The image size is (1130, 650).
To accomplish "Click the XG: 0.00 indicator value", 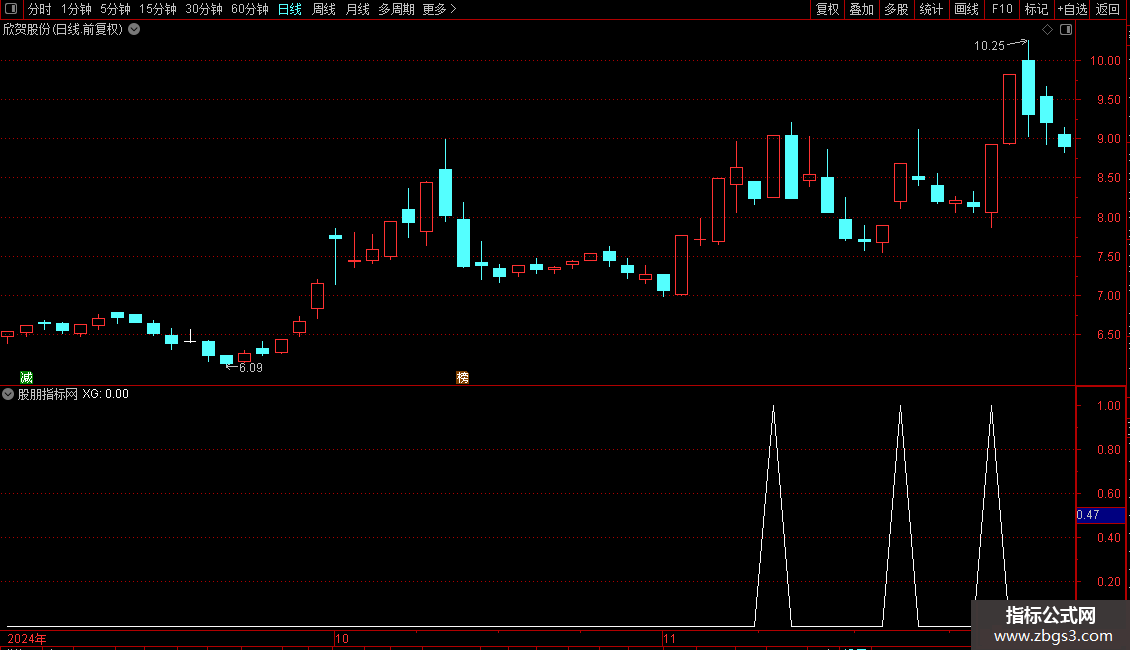I will 105,394.
